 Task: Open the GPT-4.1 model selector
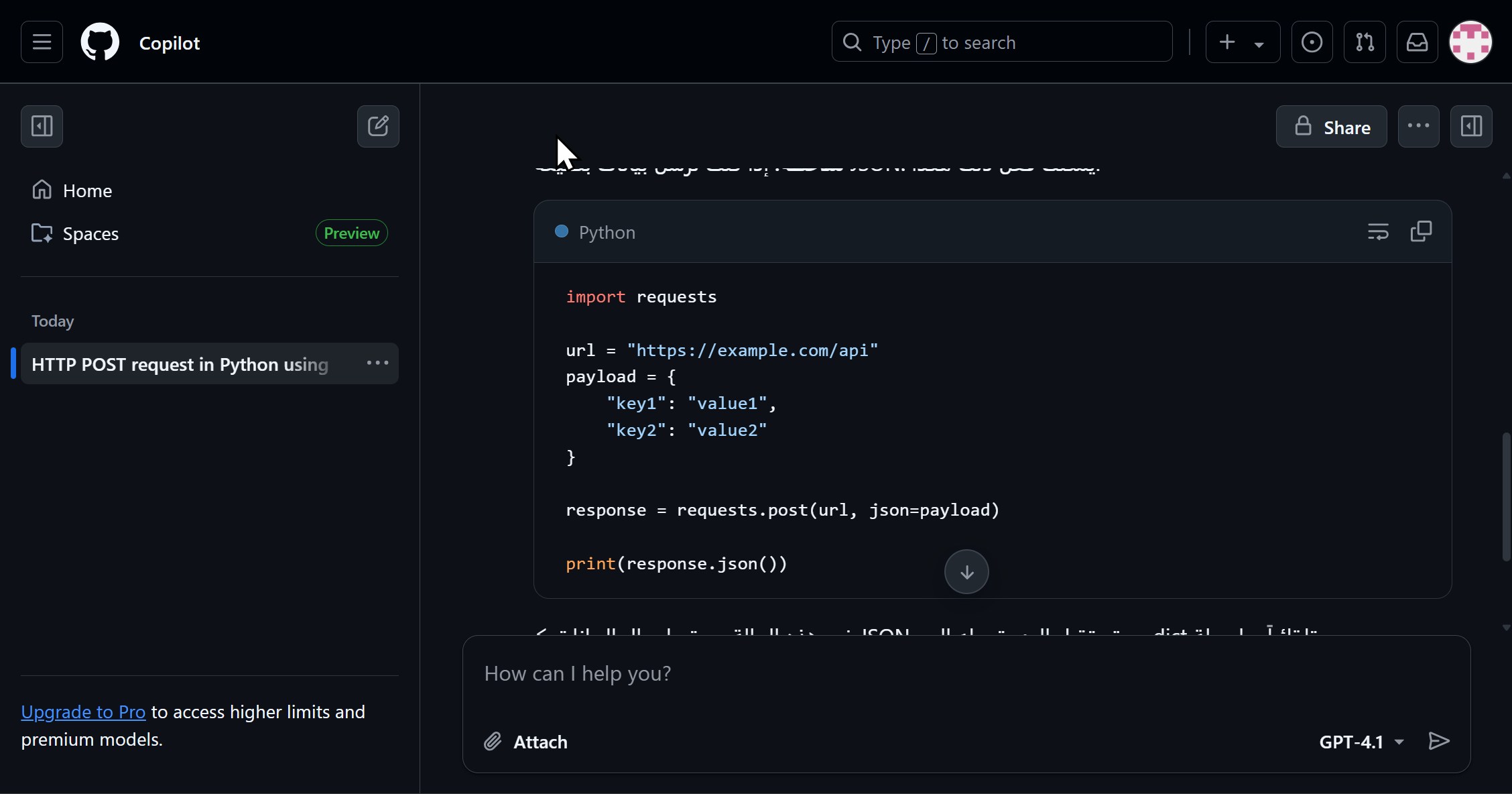click(1361, 742)
